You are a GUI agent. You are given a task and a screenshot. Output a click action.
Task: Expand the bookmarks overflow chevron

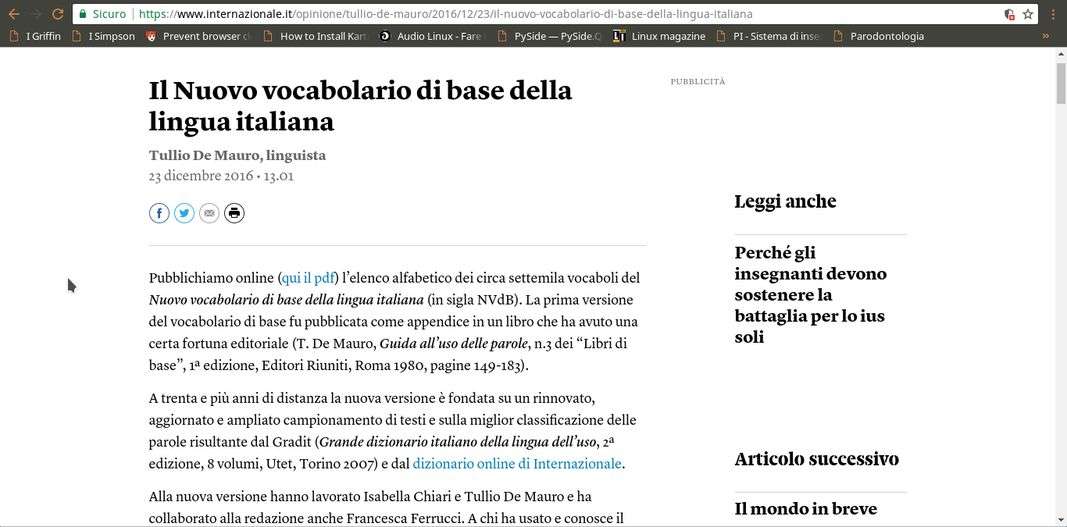click(1045, 36)
